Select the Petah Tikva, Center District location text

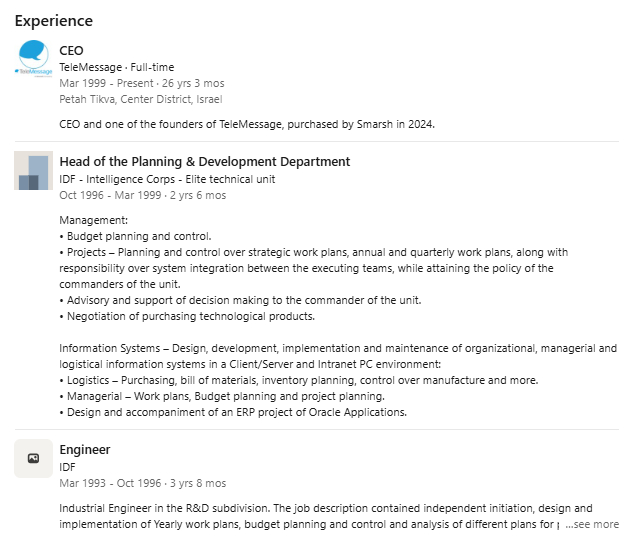(x=140, y=99)
